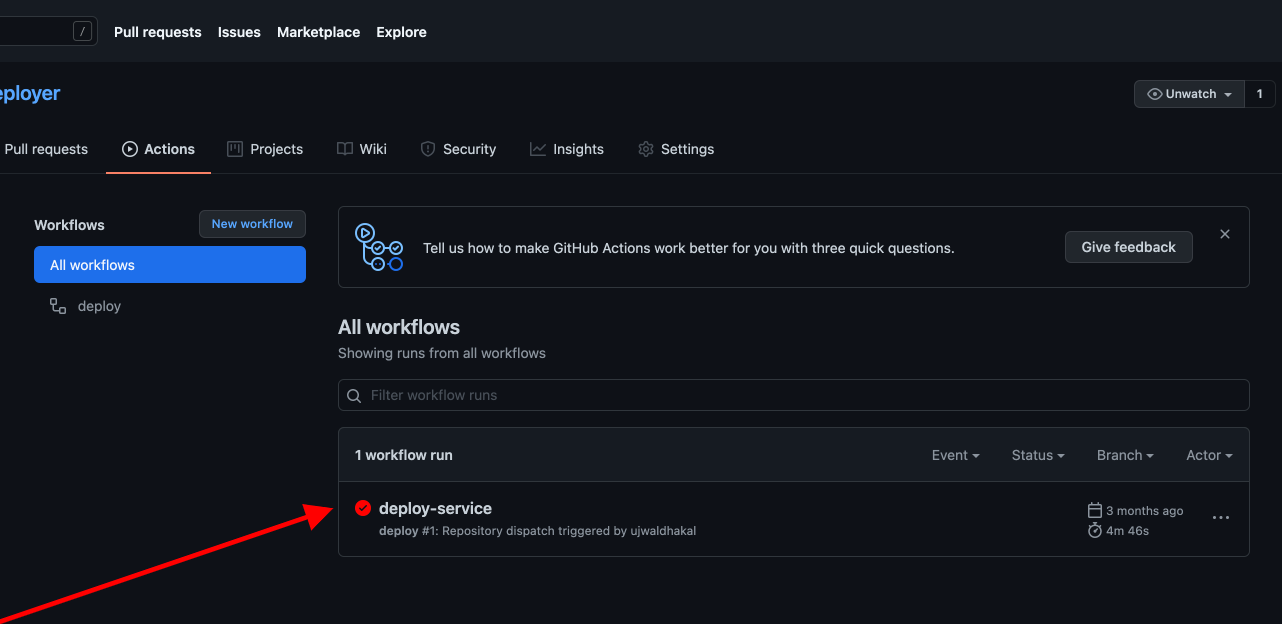Open Pull requests in the top navigation
Screen dimensions: 1282x624
tap(158, 32)
